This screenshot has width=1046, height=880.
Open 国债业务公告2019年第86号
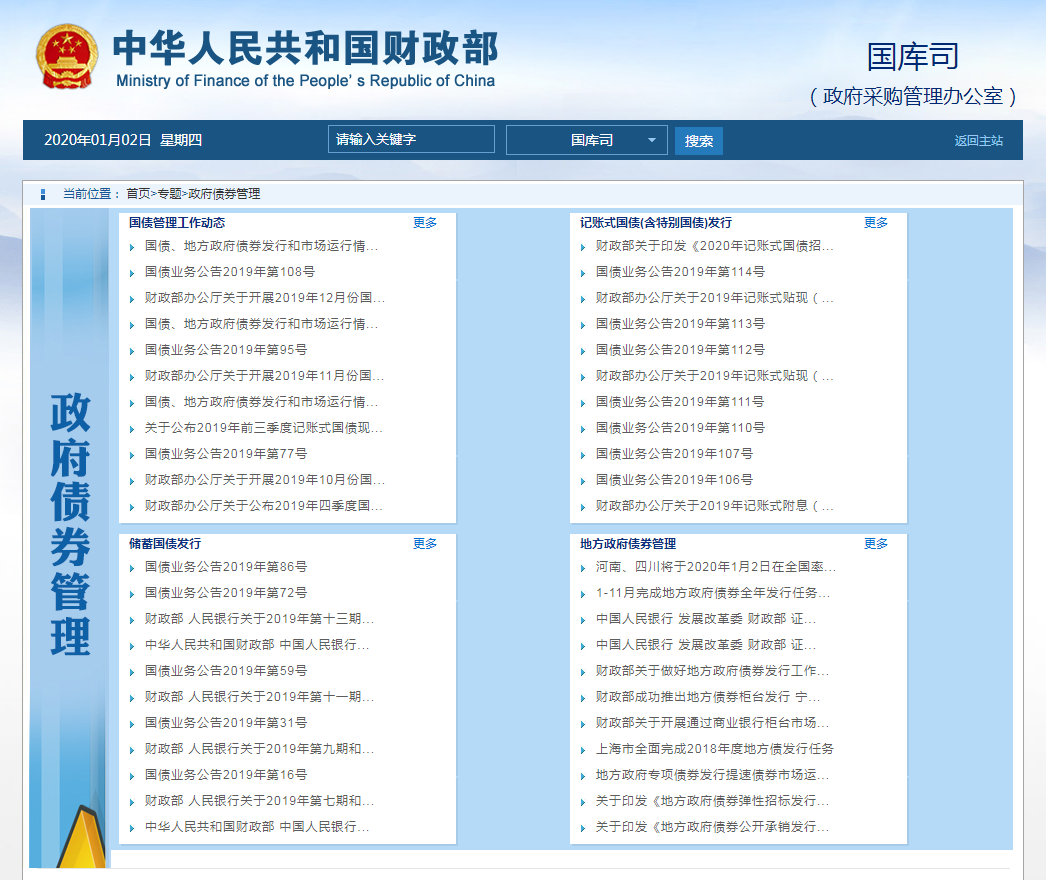tap(226, 566)
